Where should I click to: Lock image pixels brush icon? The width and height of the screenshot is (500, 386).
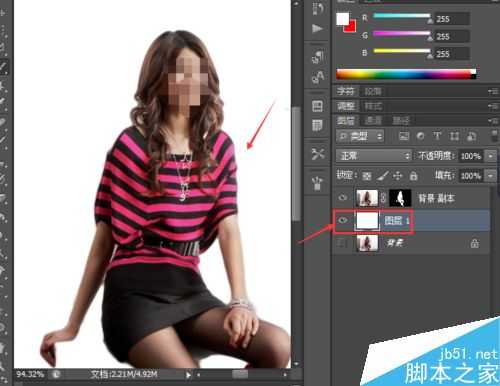coord(382,176)
